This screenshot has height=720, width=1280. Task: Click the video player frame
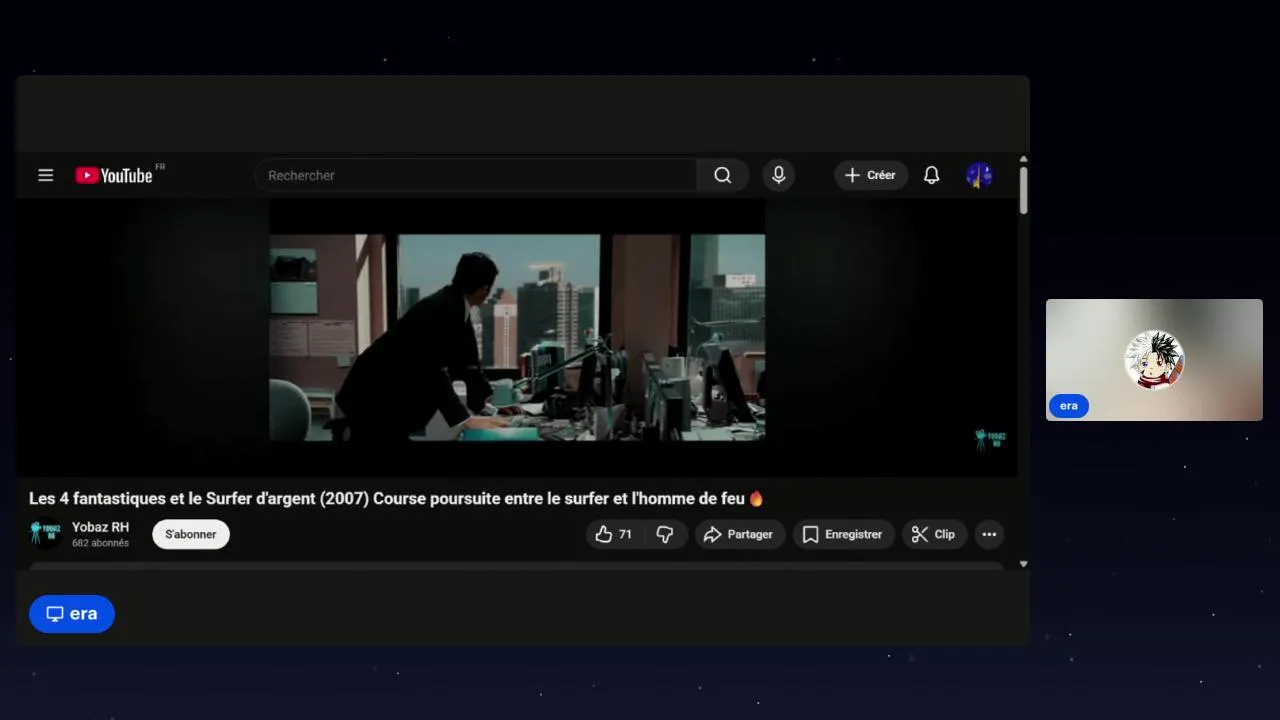point(517,337)
